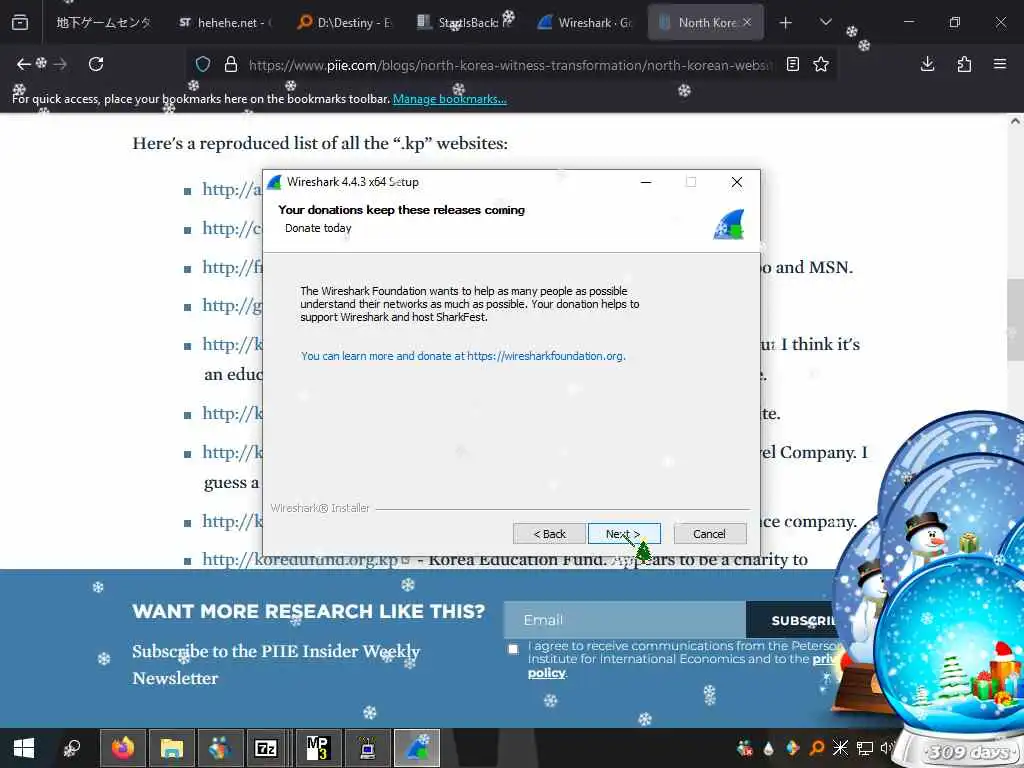Click the snowflake tray icon
Image resolution: width=1024 pixels, height=768 pixels.
coord(840,748)
